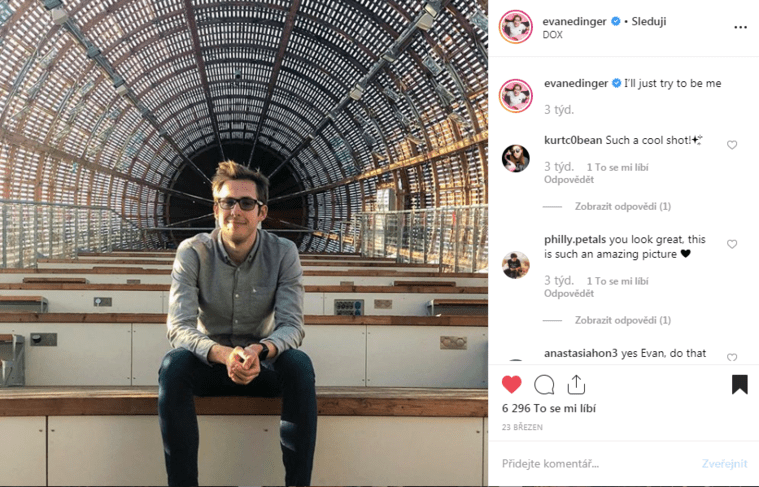This screenshot has height=487, width=759.
Task: Open philly.petals' avatar
Action: 516,264
